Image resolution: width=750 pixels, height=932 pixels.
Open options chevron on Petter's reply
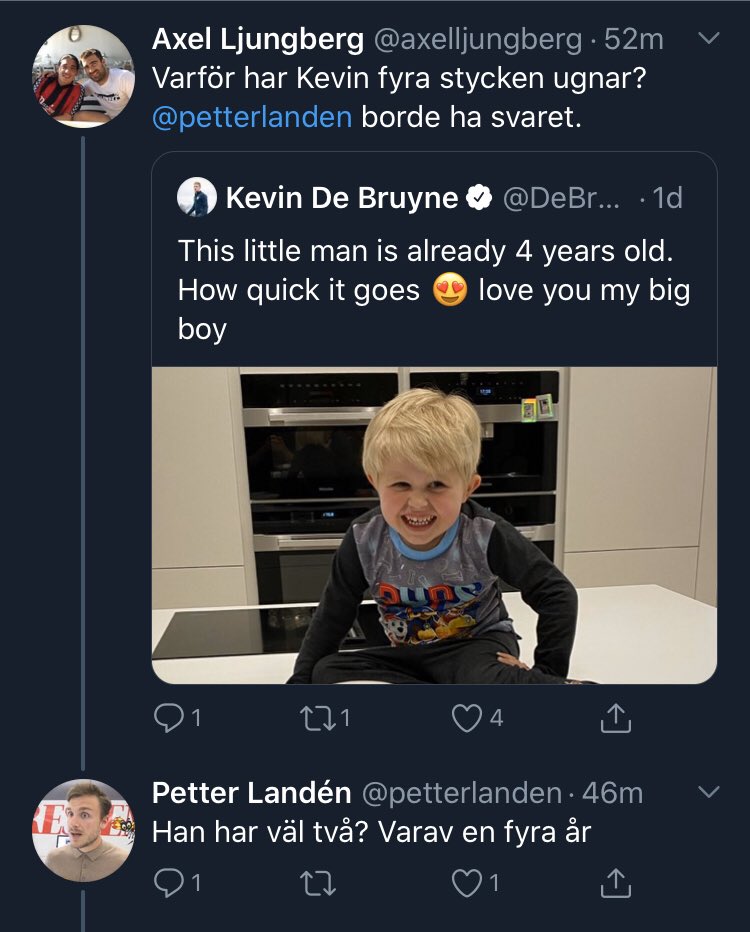tap(708, 792)
